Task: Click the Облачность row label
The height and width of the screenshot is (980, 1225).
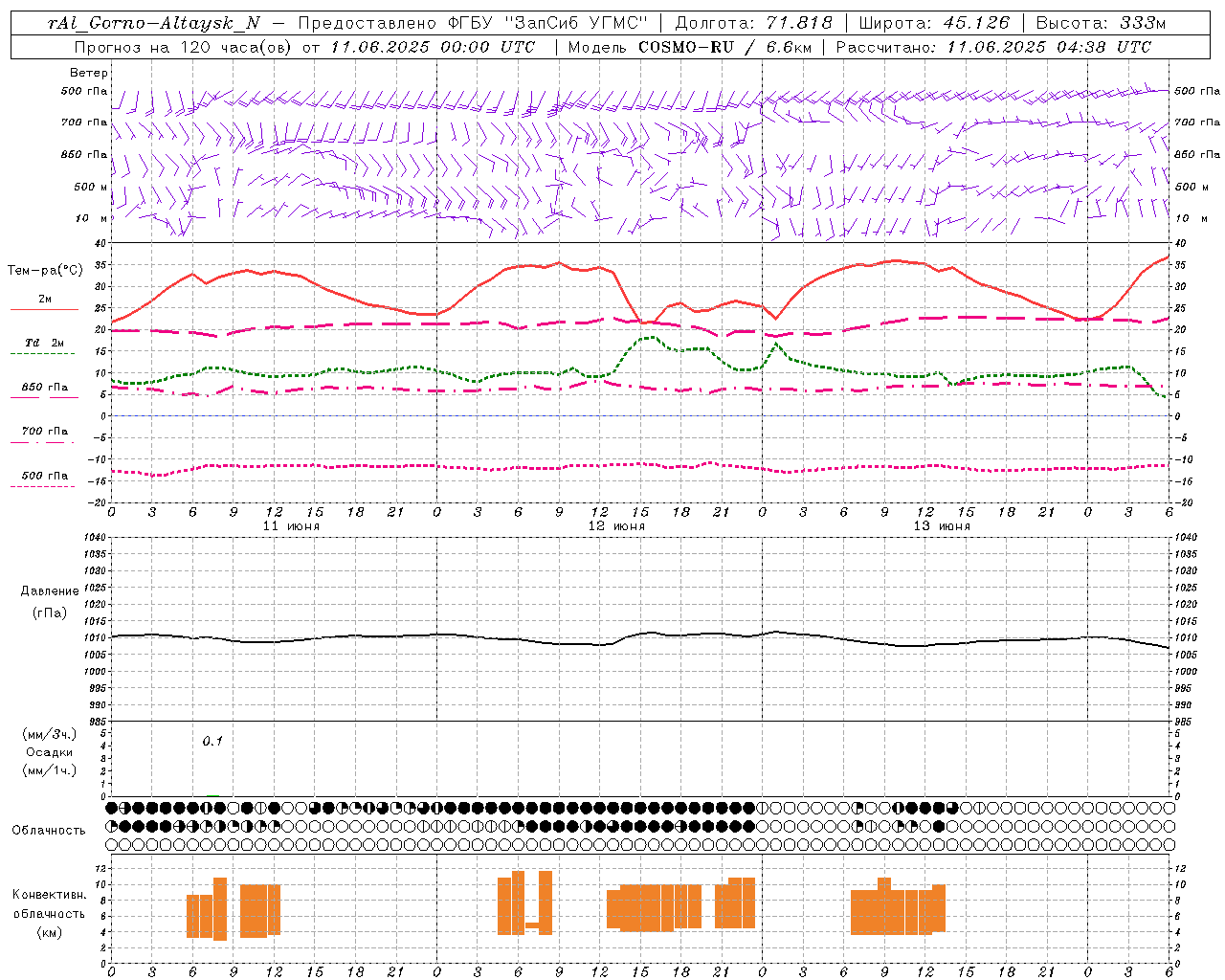Action: 49,830
